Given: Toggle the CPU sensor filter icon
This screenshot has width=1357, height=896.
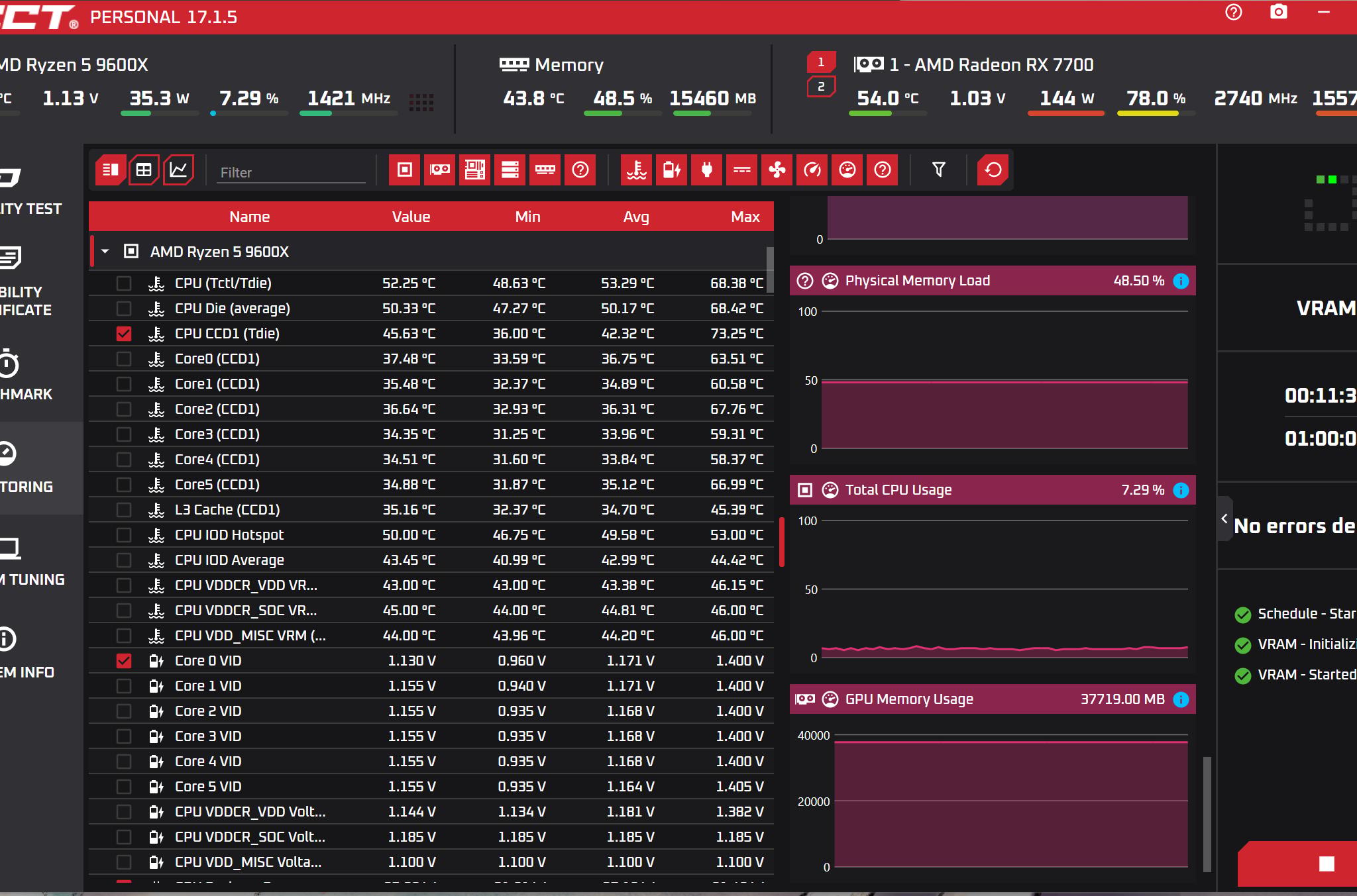Looking at the screenshot, I should coord(404,170).
